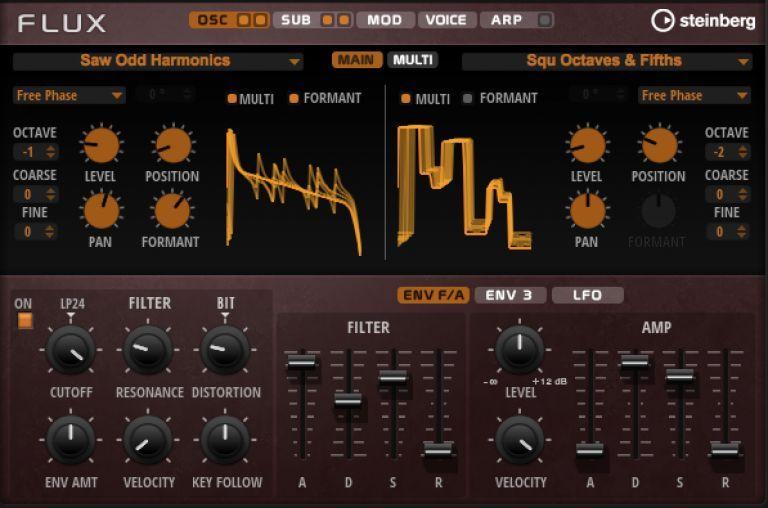The height and width of the screenshot is (508, 768).
Task: Switch to the ENV 3 tab
Action: 509,295
